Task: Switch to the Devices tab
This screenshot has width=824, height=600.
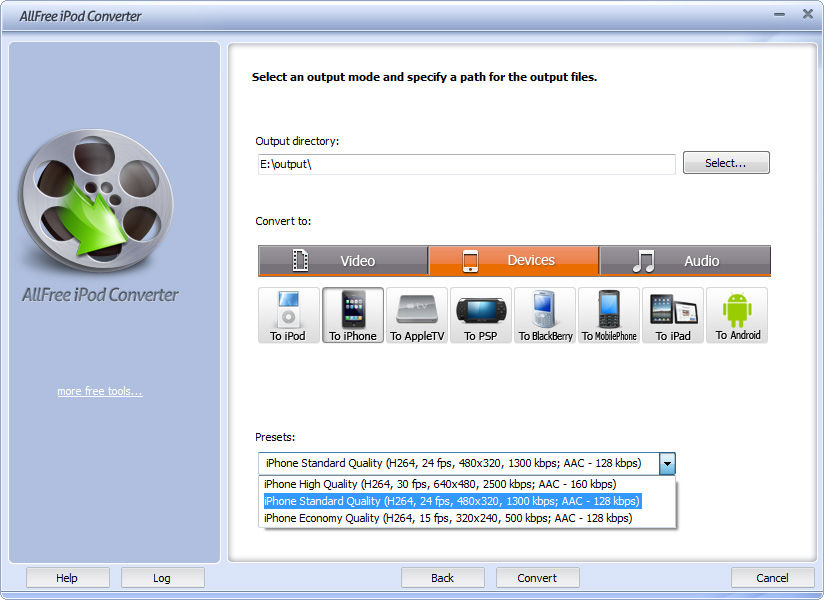Action: (x=514, y=261)
